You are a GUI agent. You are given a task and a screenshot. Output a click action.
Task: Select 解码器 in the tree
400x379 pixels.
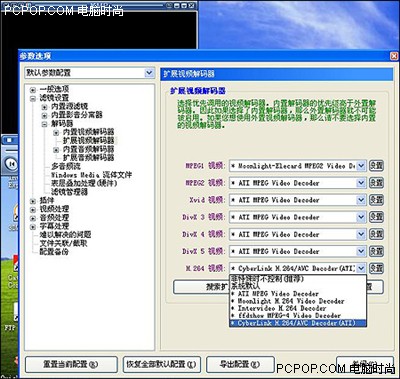tap(62, 124)
